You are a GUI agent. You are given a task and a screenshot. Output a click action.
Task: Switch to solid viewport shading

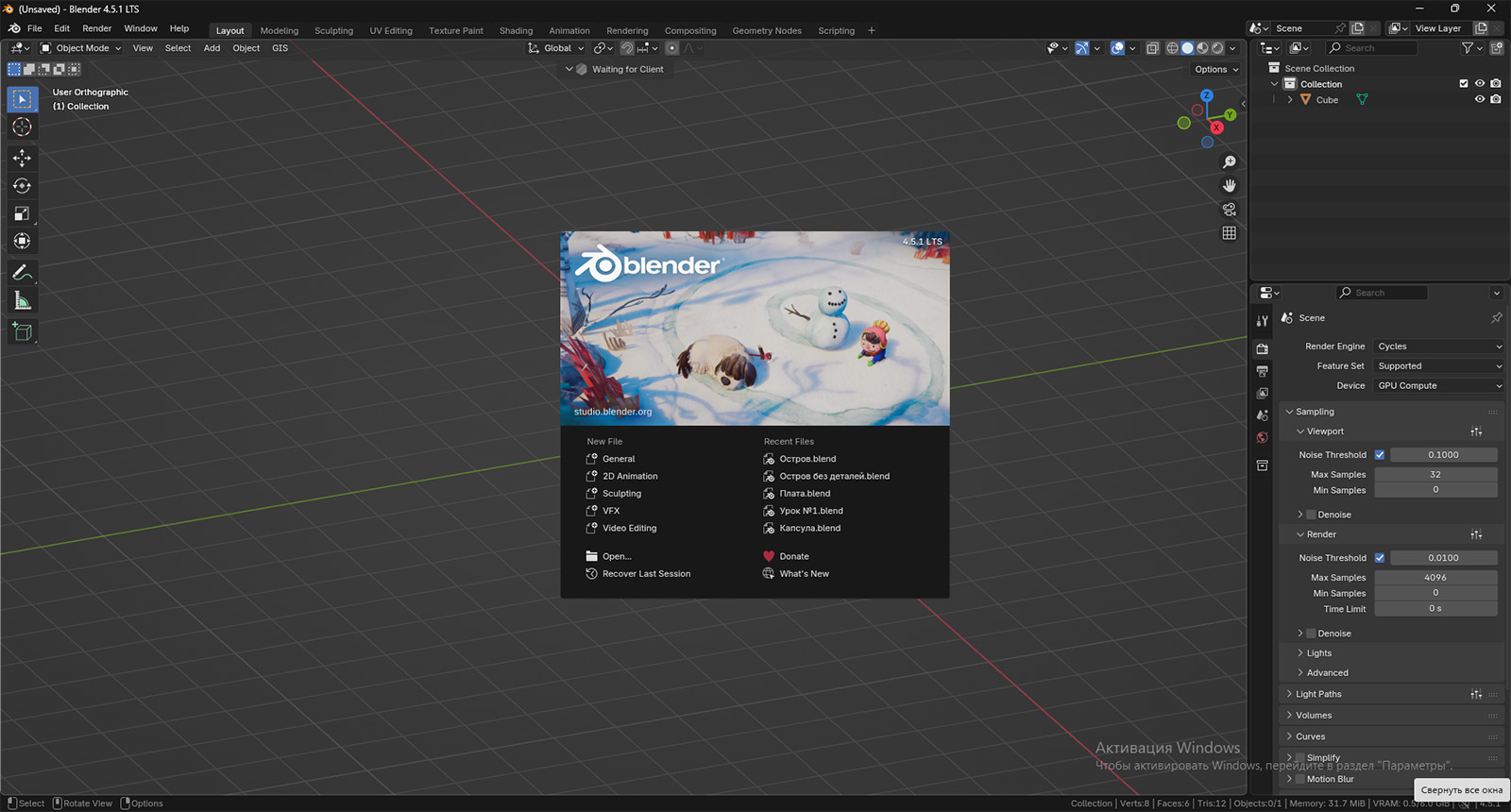[x=1188, y=48]
